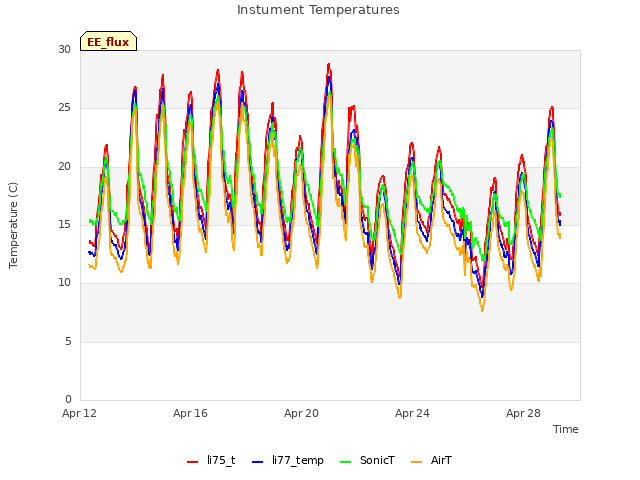Screen dimensions: 640x480
Task: Click the green SonicT legend color marker
Action: (x=345, y=462)
